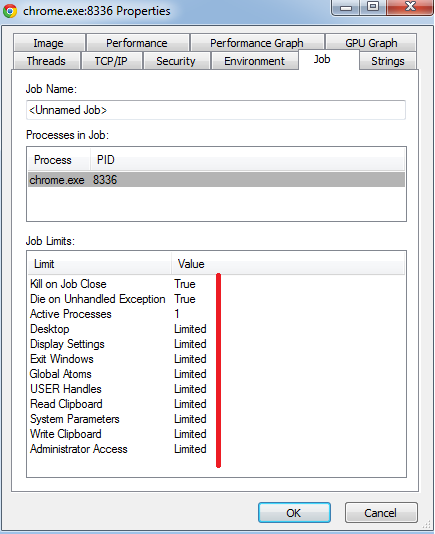Select the Write Clipboard limit row

pyautogui.click(x=216, y=434)
